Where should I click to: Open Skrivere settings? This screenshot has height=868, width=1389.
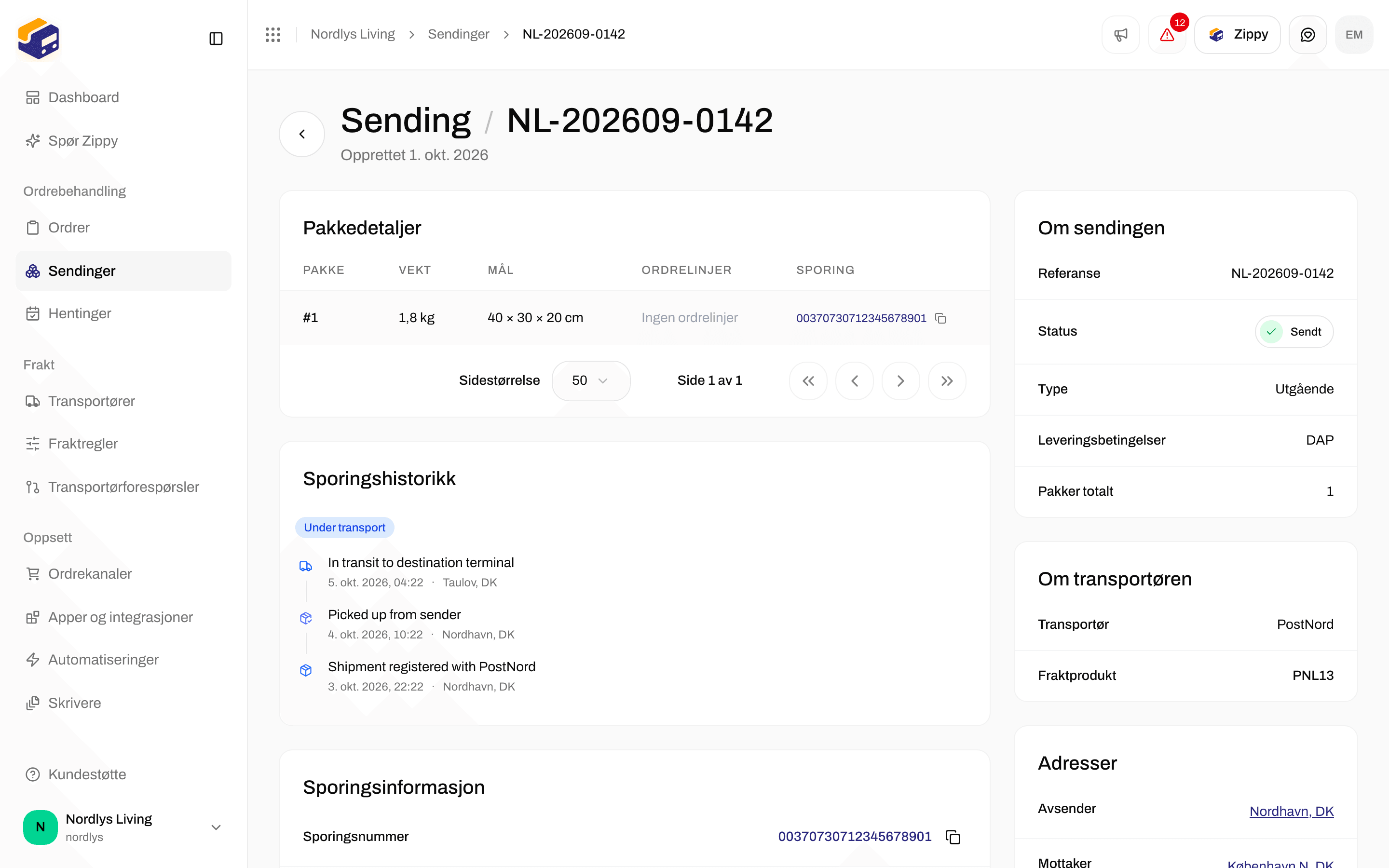pyautogui.click(x=123, y=703)
